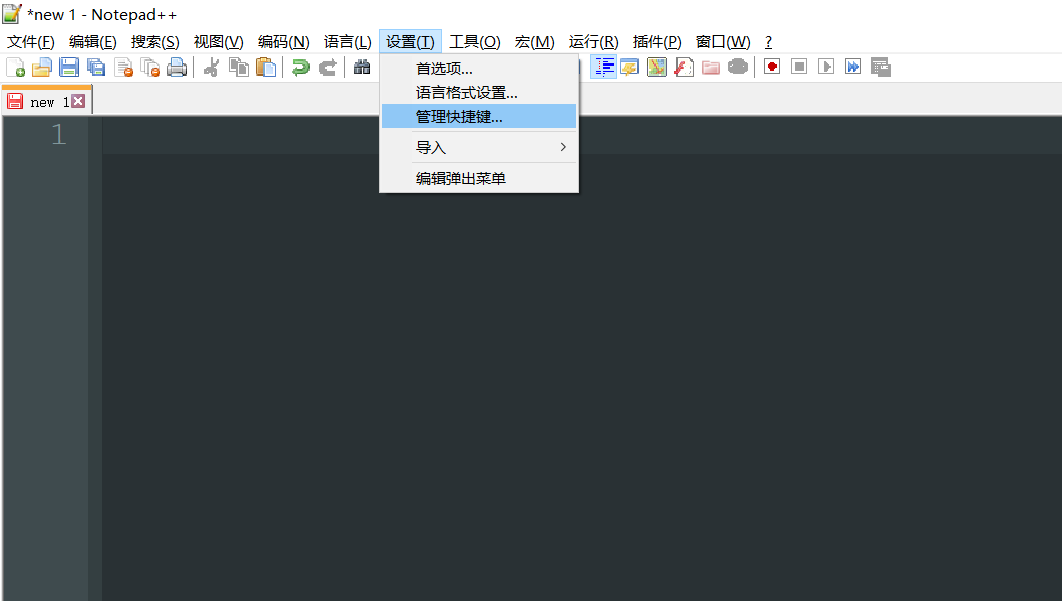Click the Open file folder icon
Image resolution: width=1062 pixels, height=601 pixels.
pos(42,67)
